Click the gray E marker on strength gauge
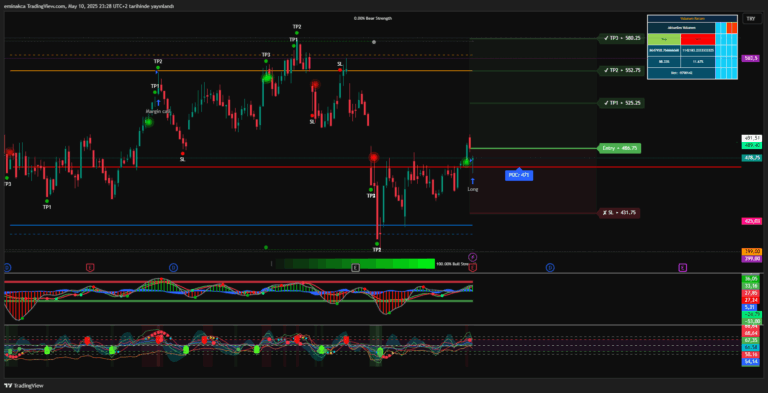The height and width of the screenshot is (393, 768). pyautogui.click(x=355, y=267)
